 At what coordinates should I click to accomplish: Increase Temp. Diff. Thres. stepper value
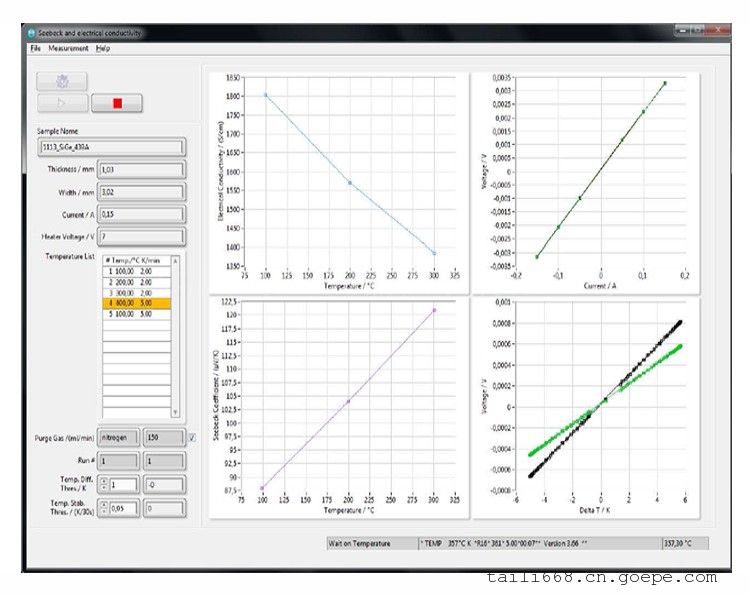[x=103, y=480]
